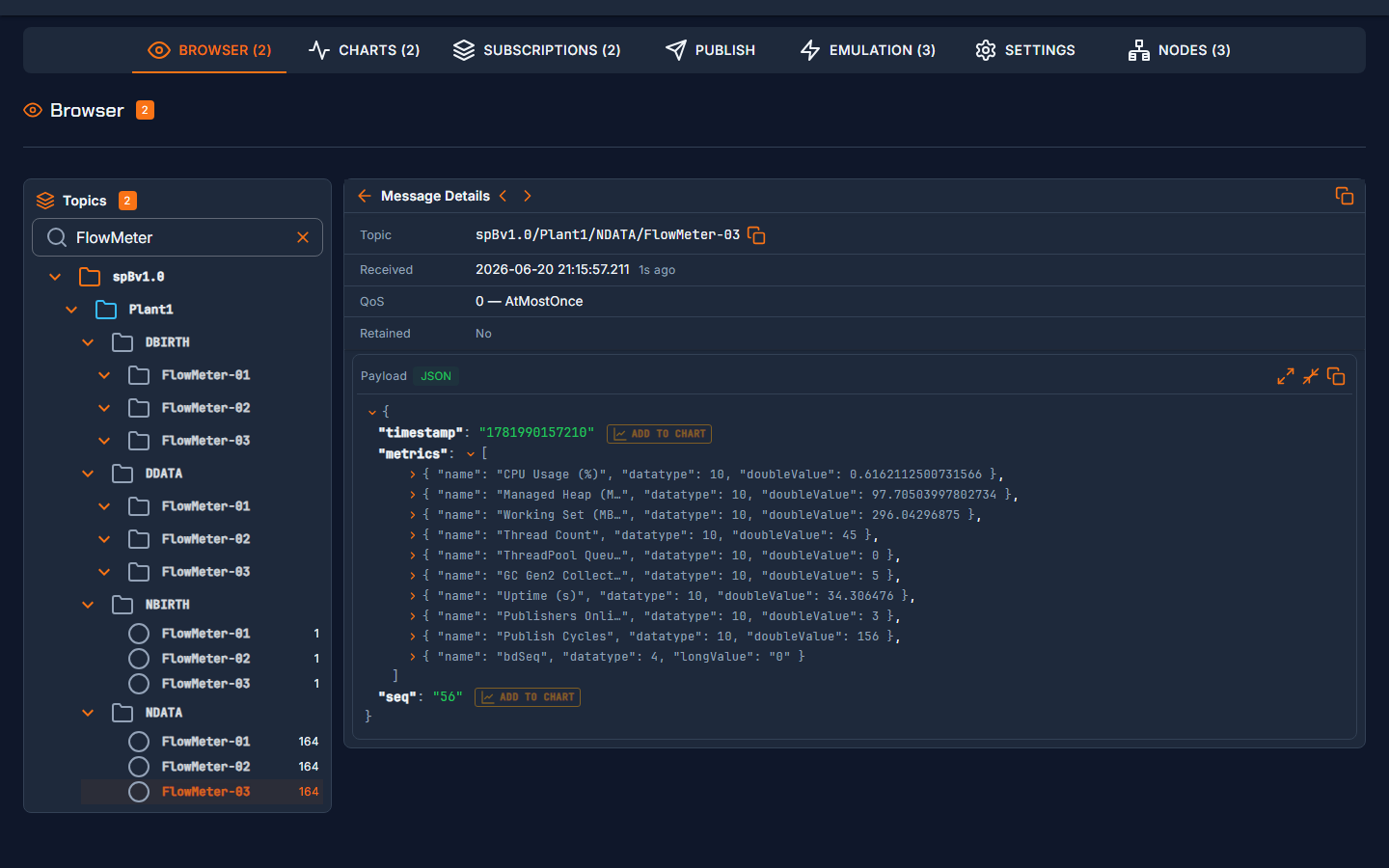Collapse the Plant1 folder chevron
1389x868 pixels.
pos(71,310)
